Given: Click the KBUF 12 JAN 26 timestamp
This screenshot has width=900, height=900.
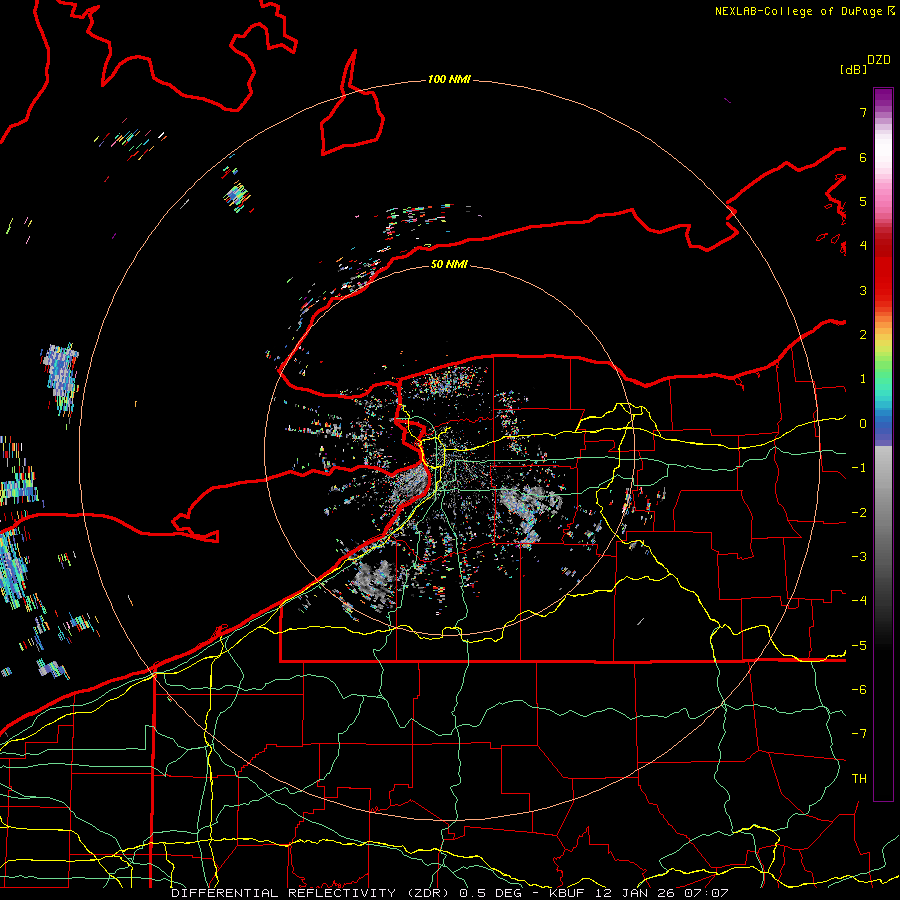Looking at the screenshot, I should tap(639, 893).
